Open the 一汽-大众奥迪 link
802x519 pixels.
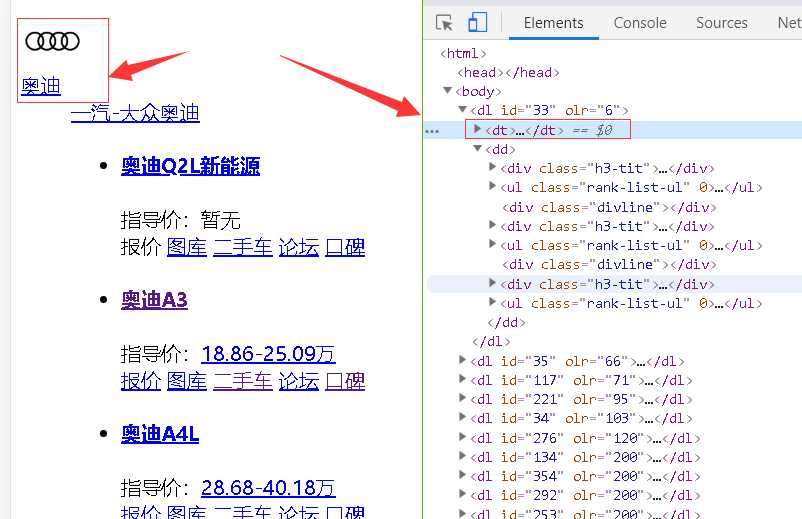135,114
